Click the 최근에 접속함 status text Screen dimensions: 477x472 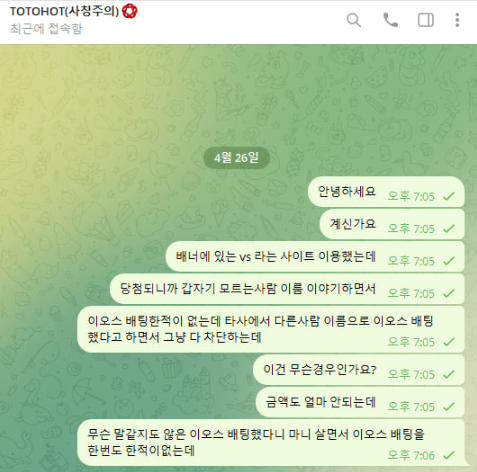click(x=46, y=29)
